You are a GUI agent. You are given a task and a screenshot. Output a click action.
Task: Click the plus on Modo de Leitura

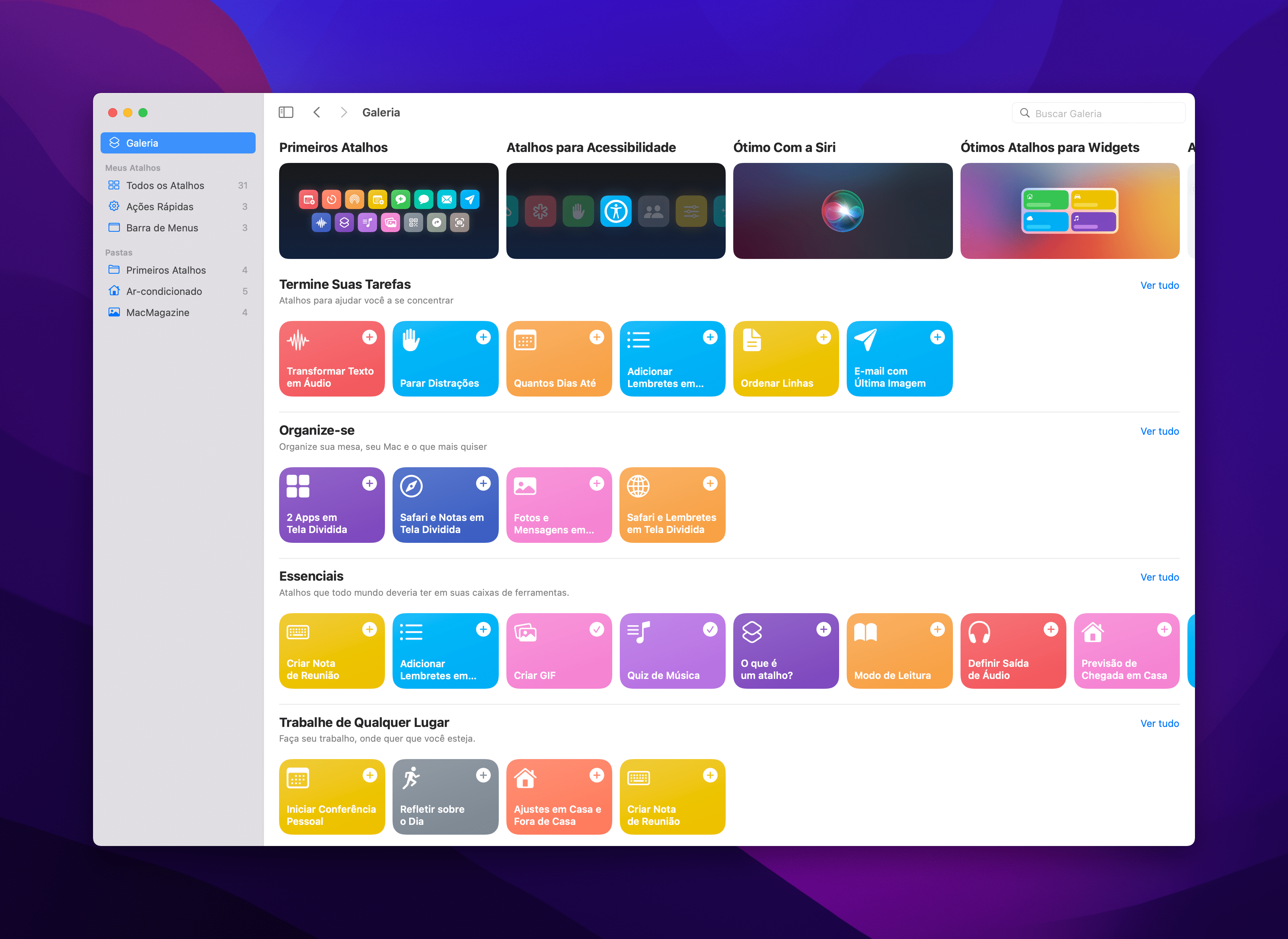click(937, 629)
